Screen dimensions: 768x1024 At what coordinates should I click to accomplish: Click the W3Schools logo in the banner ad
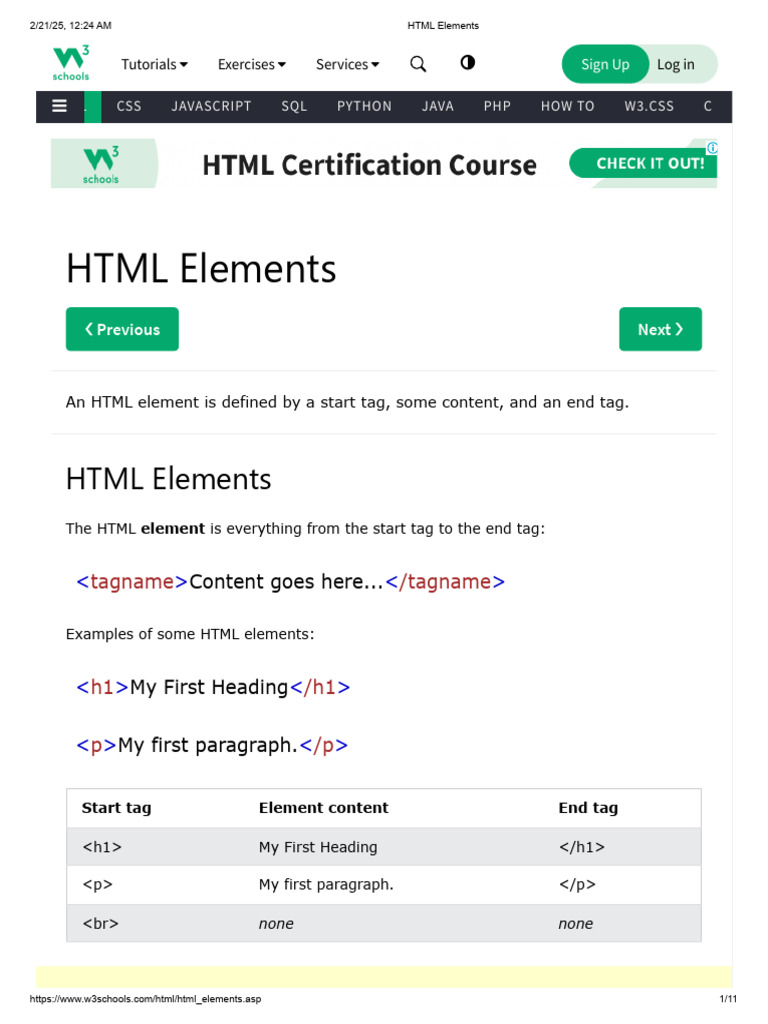(x=101, y=165)
